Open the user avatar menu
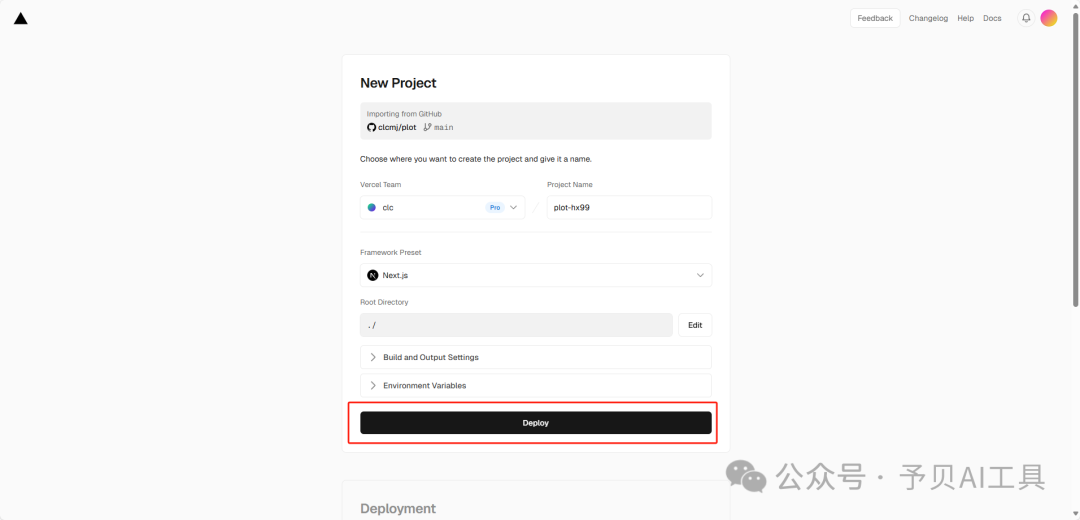1080x520 pixels. [1049, 18]
